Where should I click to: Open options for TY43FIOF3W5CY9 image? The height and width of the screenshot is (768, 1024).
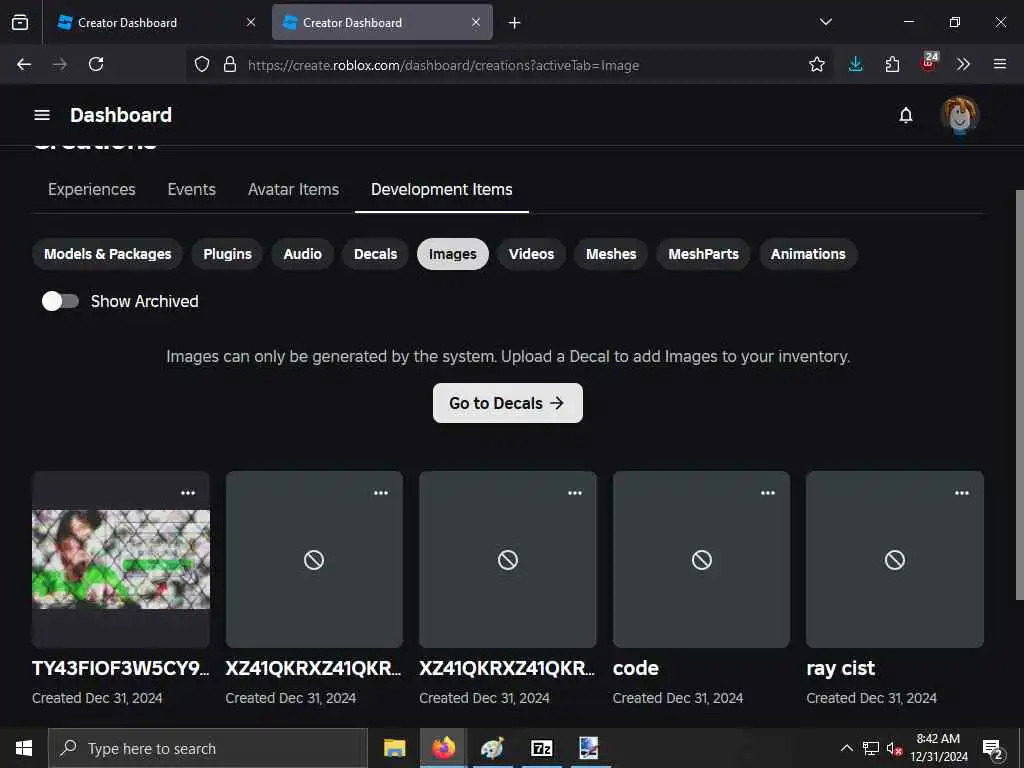tap(188, 493)
